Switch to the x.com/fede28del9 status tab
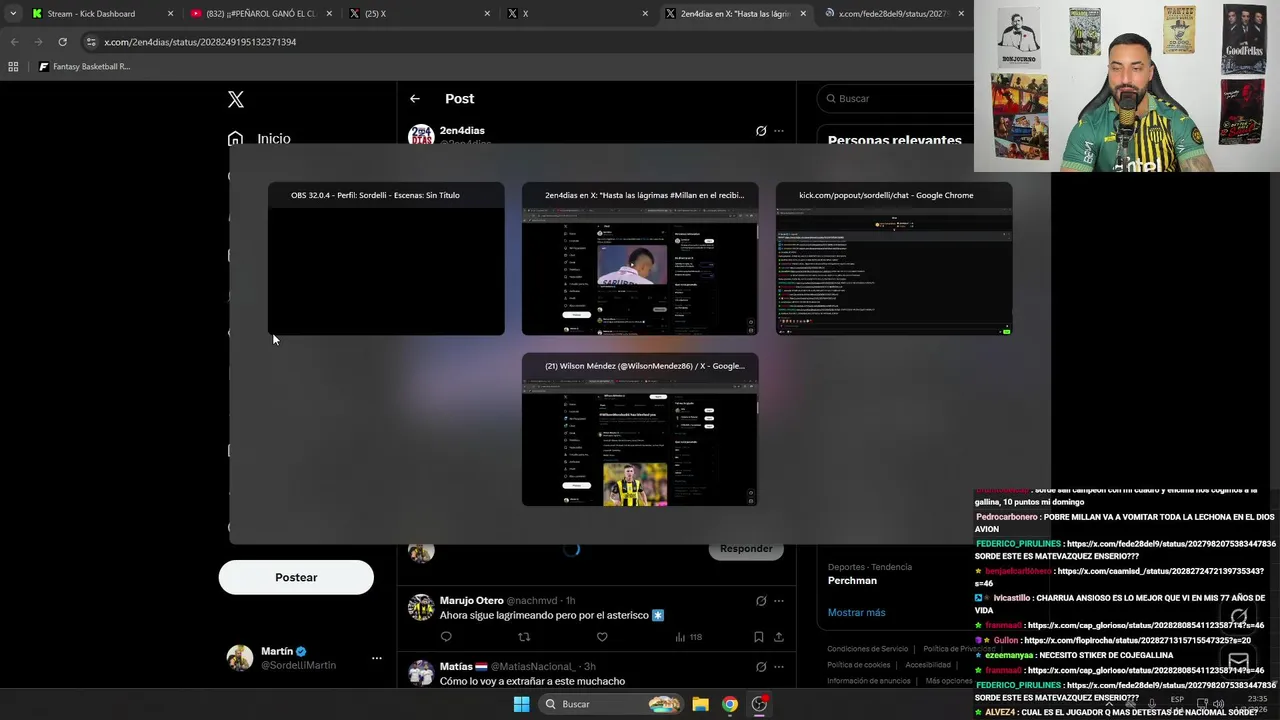The height and width of the screenshot is (720, 1280). coord(896,14)
